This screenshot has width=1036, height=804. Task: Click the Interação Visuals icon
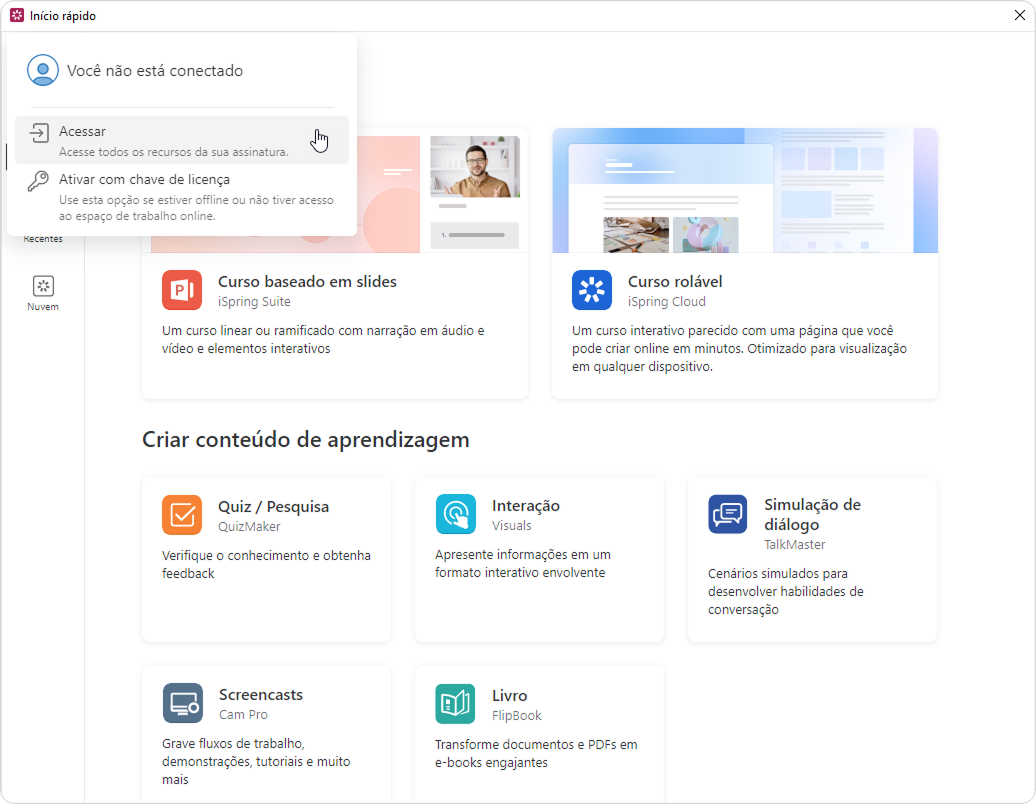[x=456, y=515]
